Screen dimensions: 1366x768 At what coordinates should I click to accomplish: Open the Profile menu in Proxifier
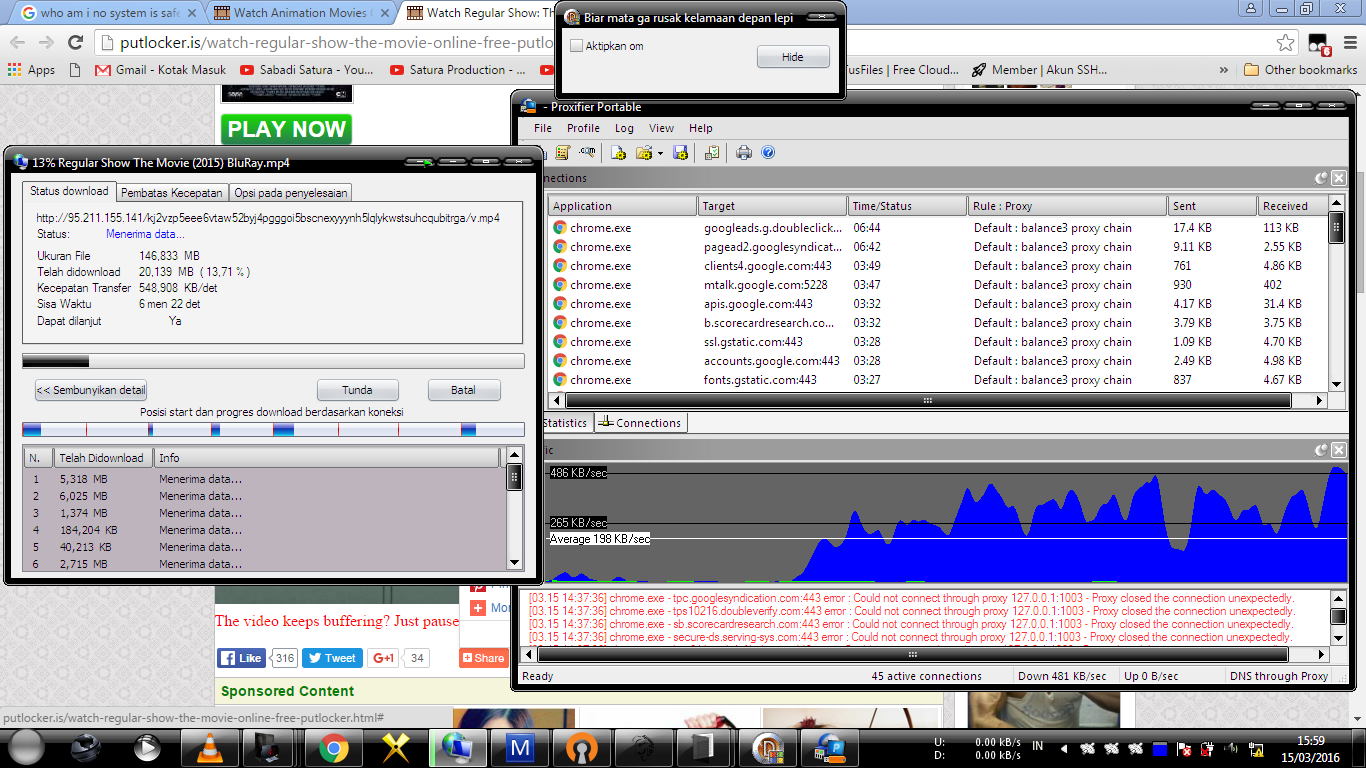pyautogui.click(x=583, y=128)
